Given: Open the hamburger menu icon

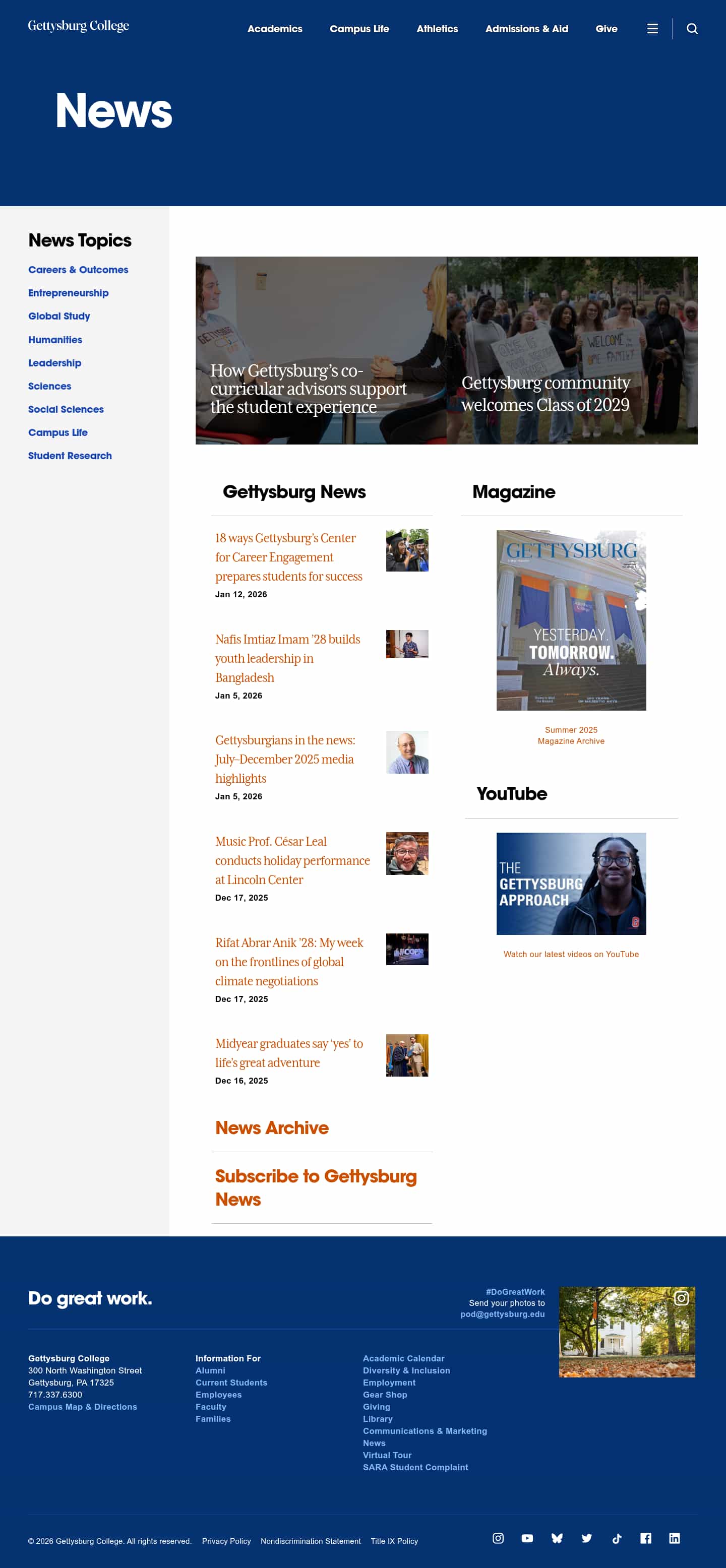Looking at the screenshot, I should 652,29.
